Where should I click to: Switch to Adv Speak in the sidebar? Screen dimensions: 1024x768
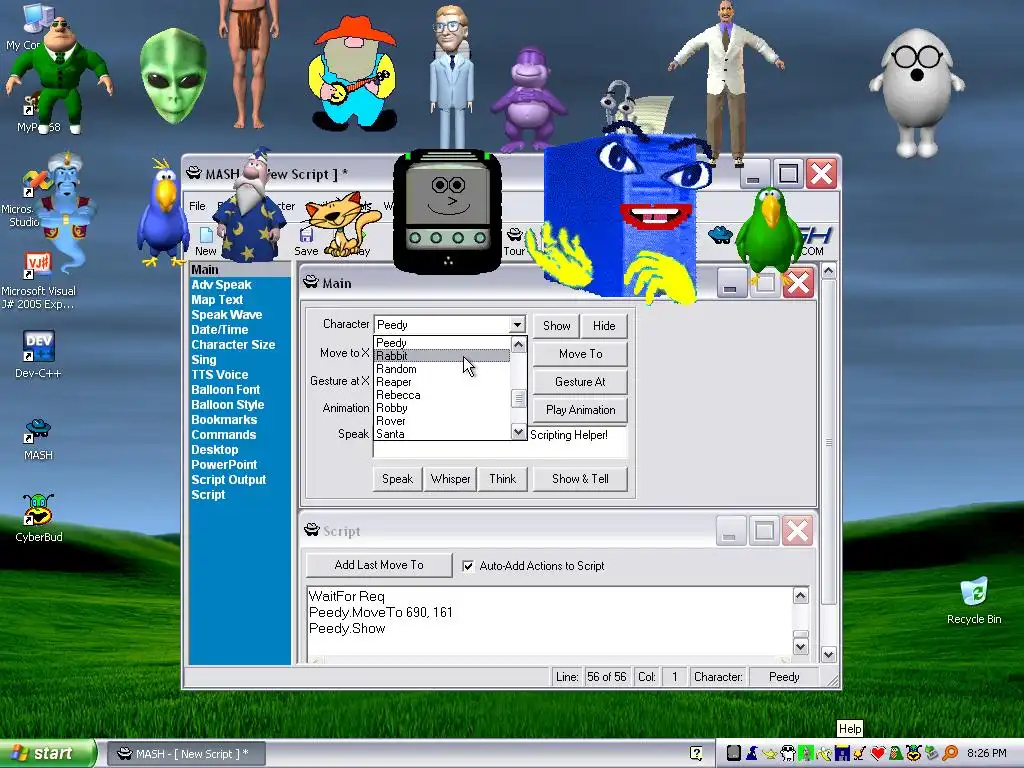221,285
